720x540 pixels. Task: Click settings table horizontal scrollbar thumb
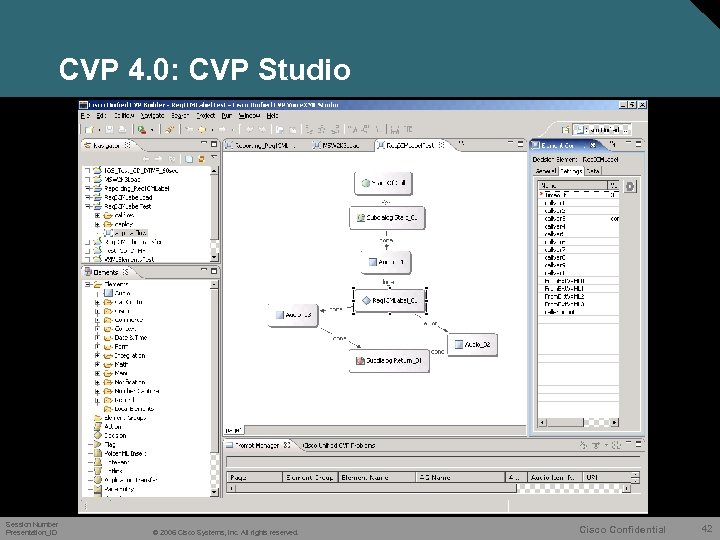point(565,422)
